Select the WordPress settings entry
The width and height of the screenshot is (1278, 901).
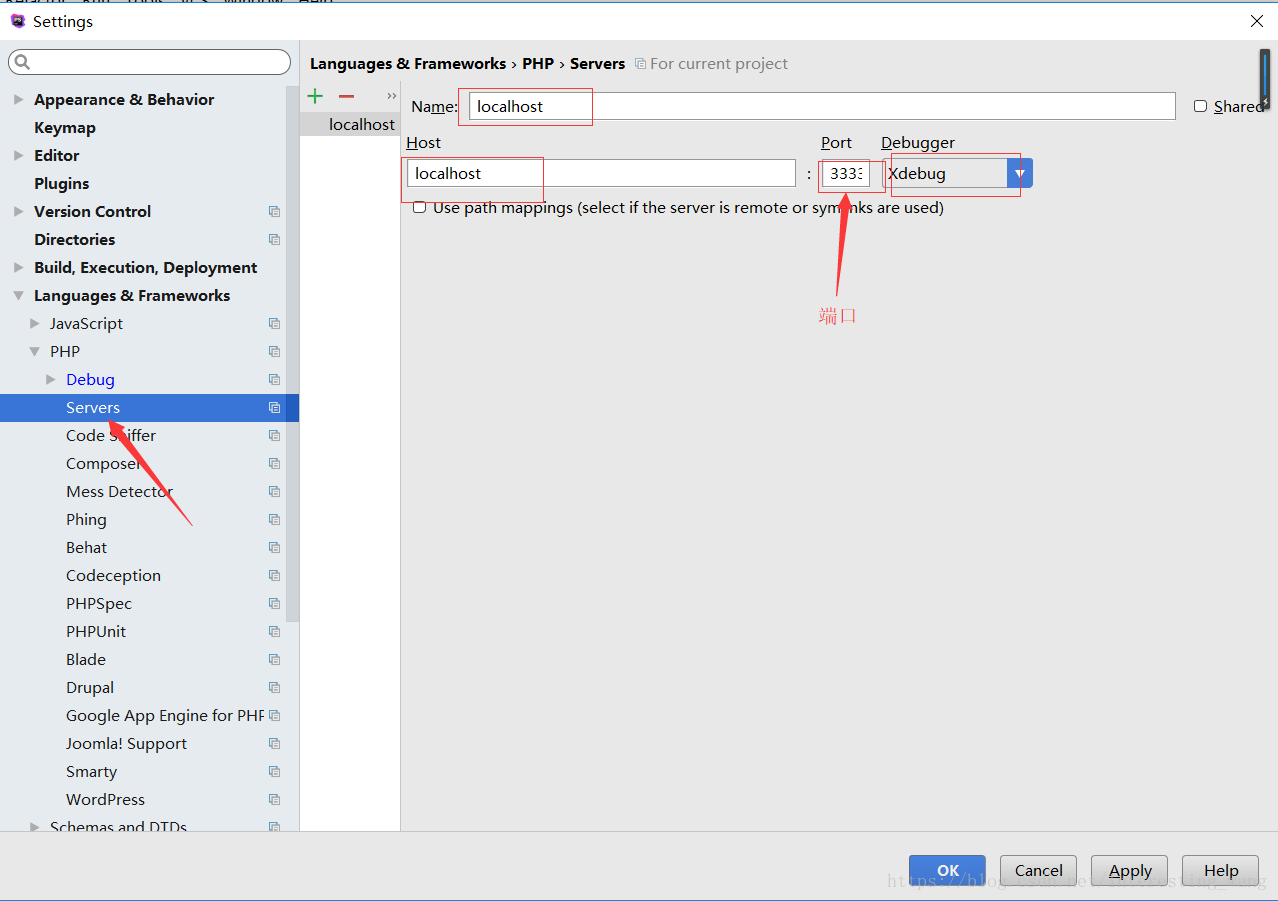[x=105, y=800]
